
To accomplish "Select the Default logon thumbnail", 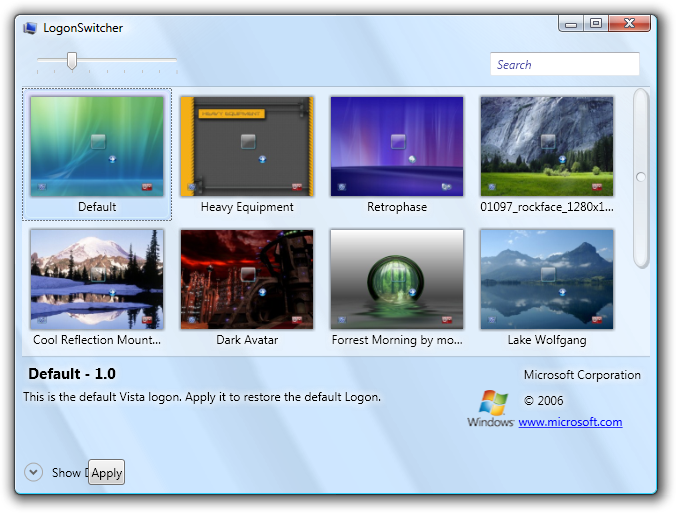I will click(97, 147).
